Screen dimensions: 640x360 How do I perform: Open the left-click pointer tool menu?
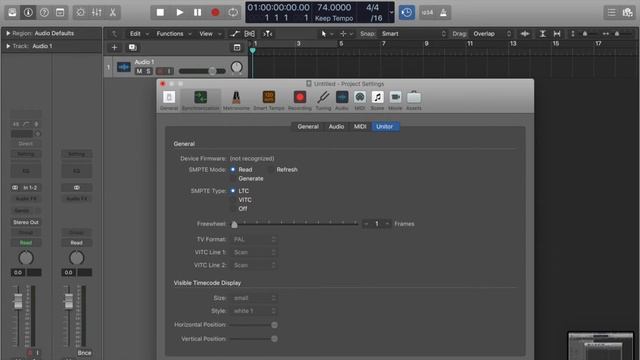327,33
